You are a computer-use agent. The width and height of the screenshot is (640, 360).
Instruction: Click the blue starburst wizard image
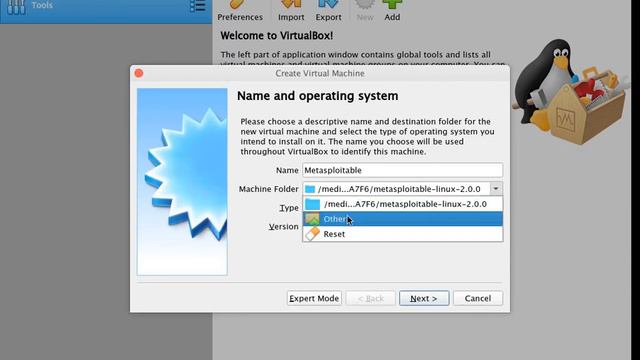click(182, 182)
